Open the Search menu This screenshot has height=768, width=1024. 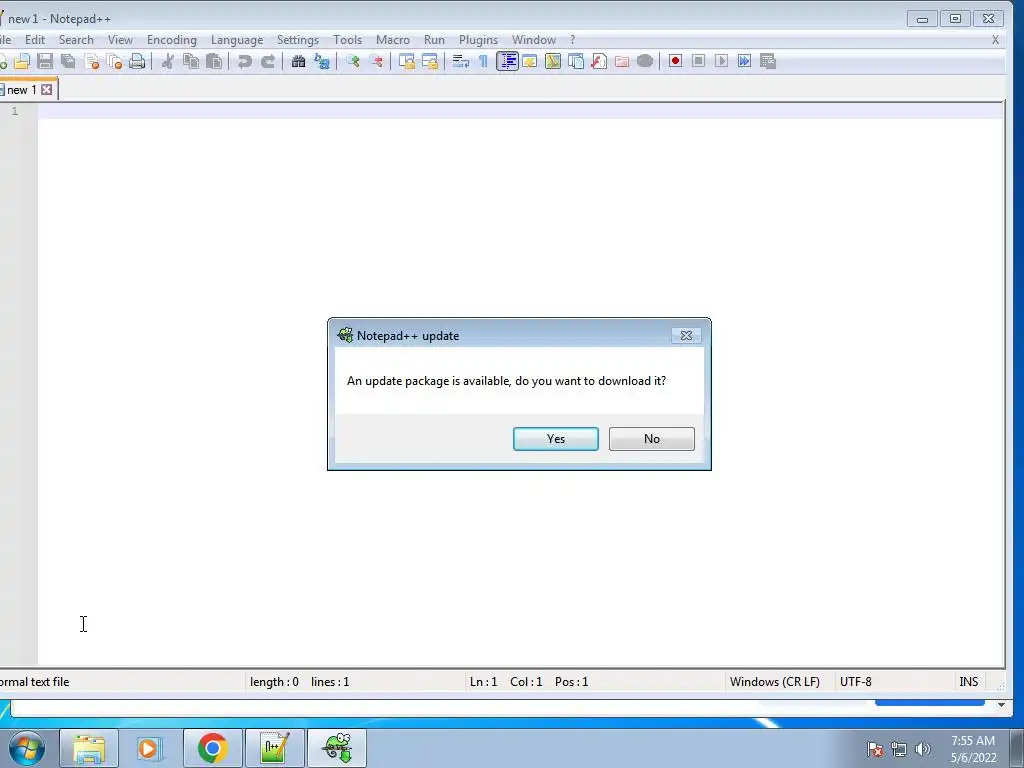(x=76, y=40)
